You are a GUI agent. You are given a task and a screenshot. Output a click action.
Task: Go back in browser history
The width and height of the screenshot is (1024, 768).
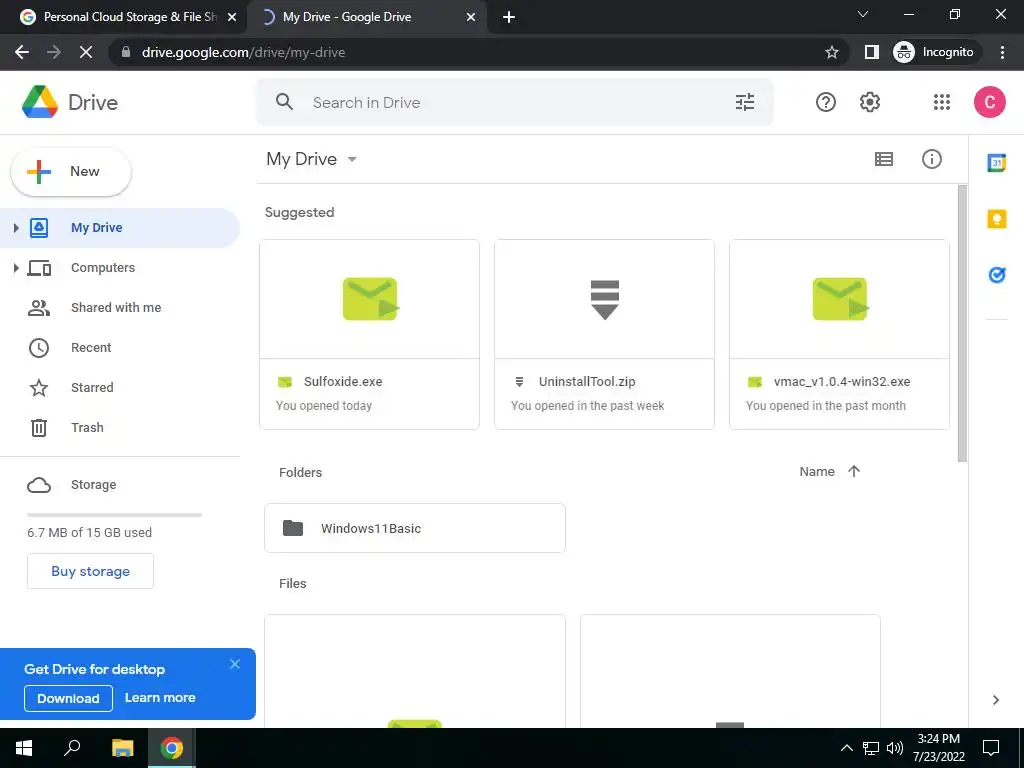coord(22,52)
